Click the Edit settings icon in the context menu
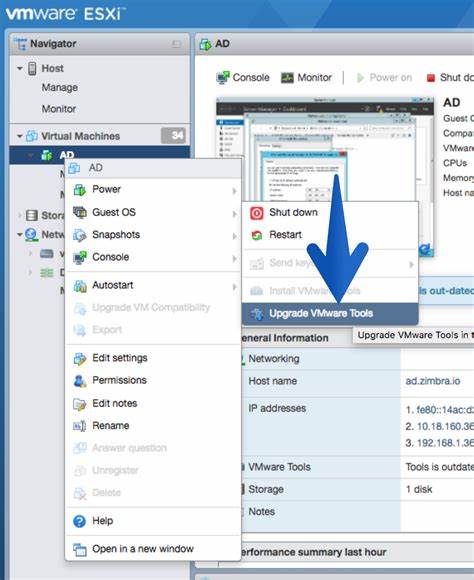474x580 pixels. point(80,358)
